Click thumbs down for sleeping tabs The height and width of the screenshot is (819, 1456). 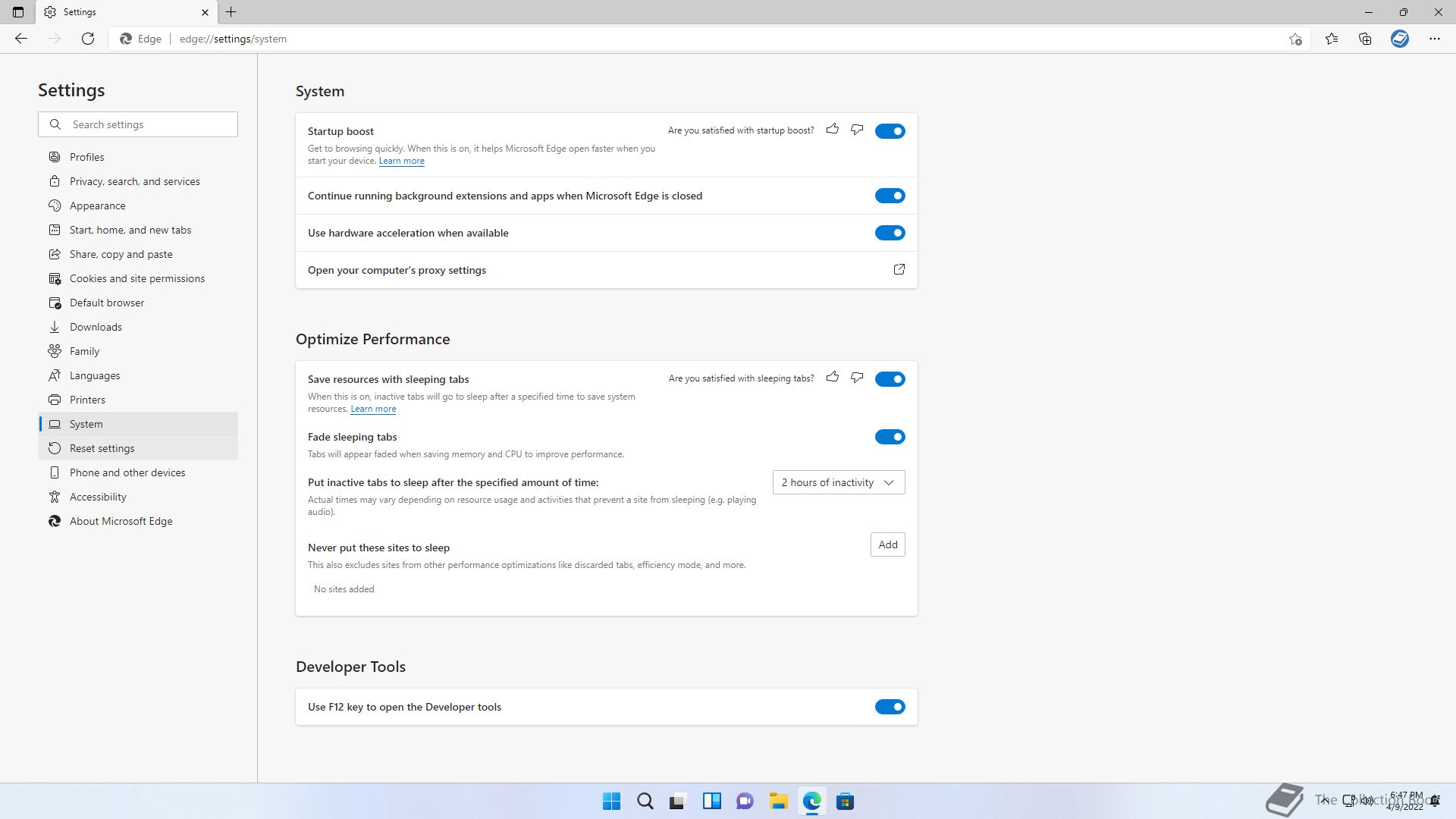point(857,378)
